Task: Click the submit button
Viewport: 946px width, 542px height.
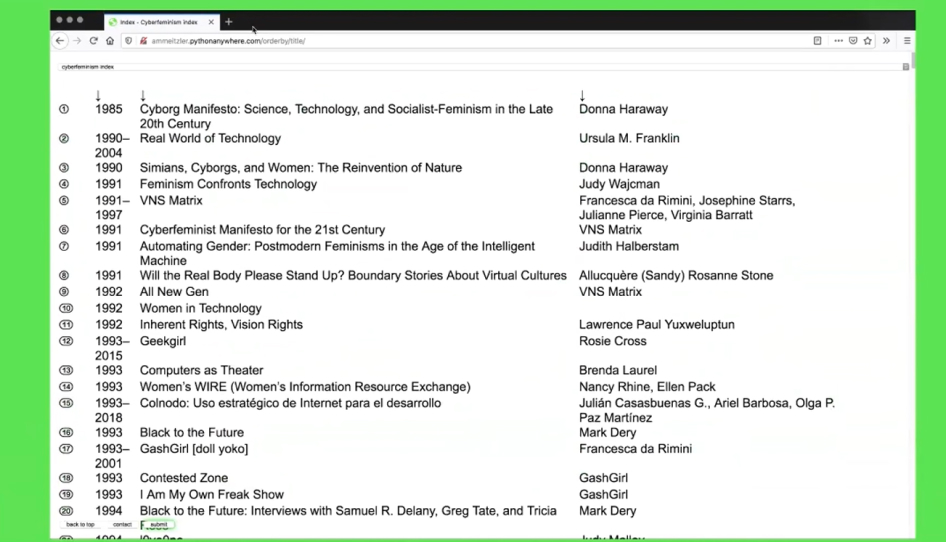Action: click(158, 524)
